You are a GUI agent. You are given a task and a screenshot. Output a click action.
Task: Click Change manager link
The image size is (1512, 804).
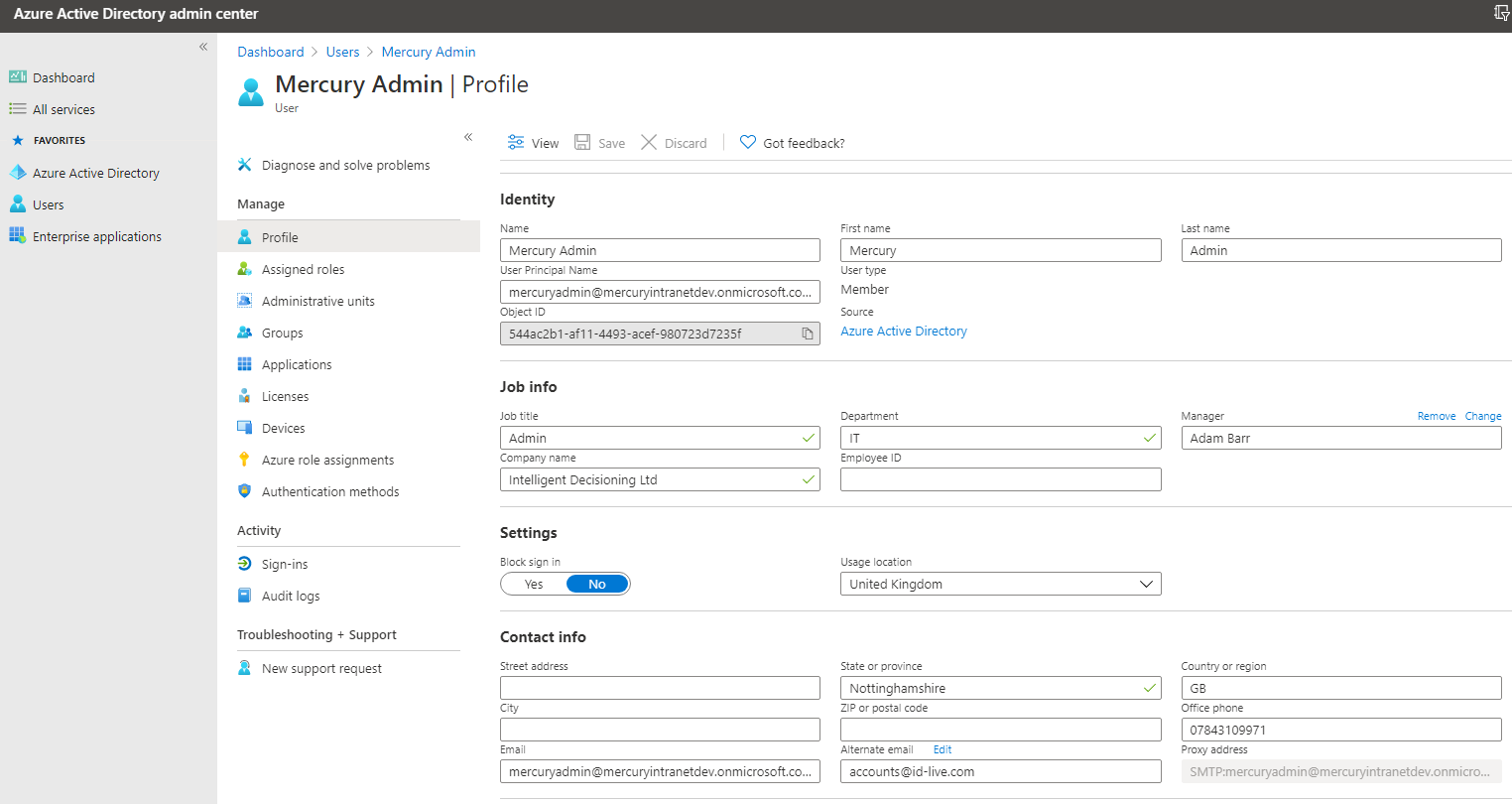point(1483,416)
